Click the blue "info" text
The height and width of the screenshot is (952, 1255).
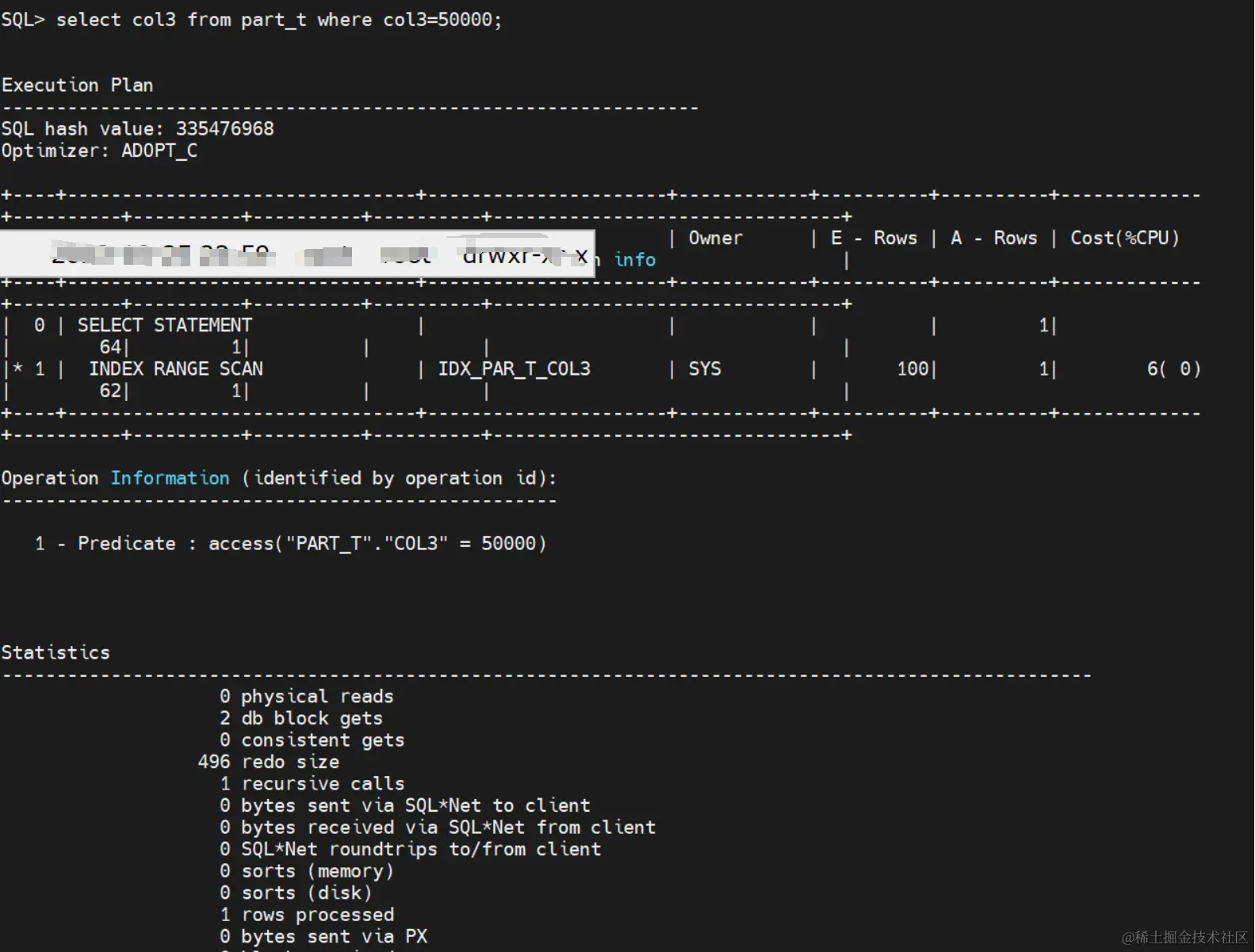(635, 260)
